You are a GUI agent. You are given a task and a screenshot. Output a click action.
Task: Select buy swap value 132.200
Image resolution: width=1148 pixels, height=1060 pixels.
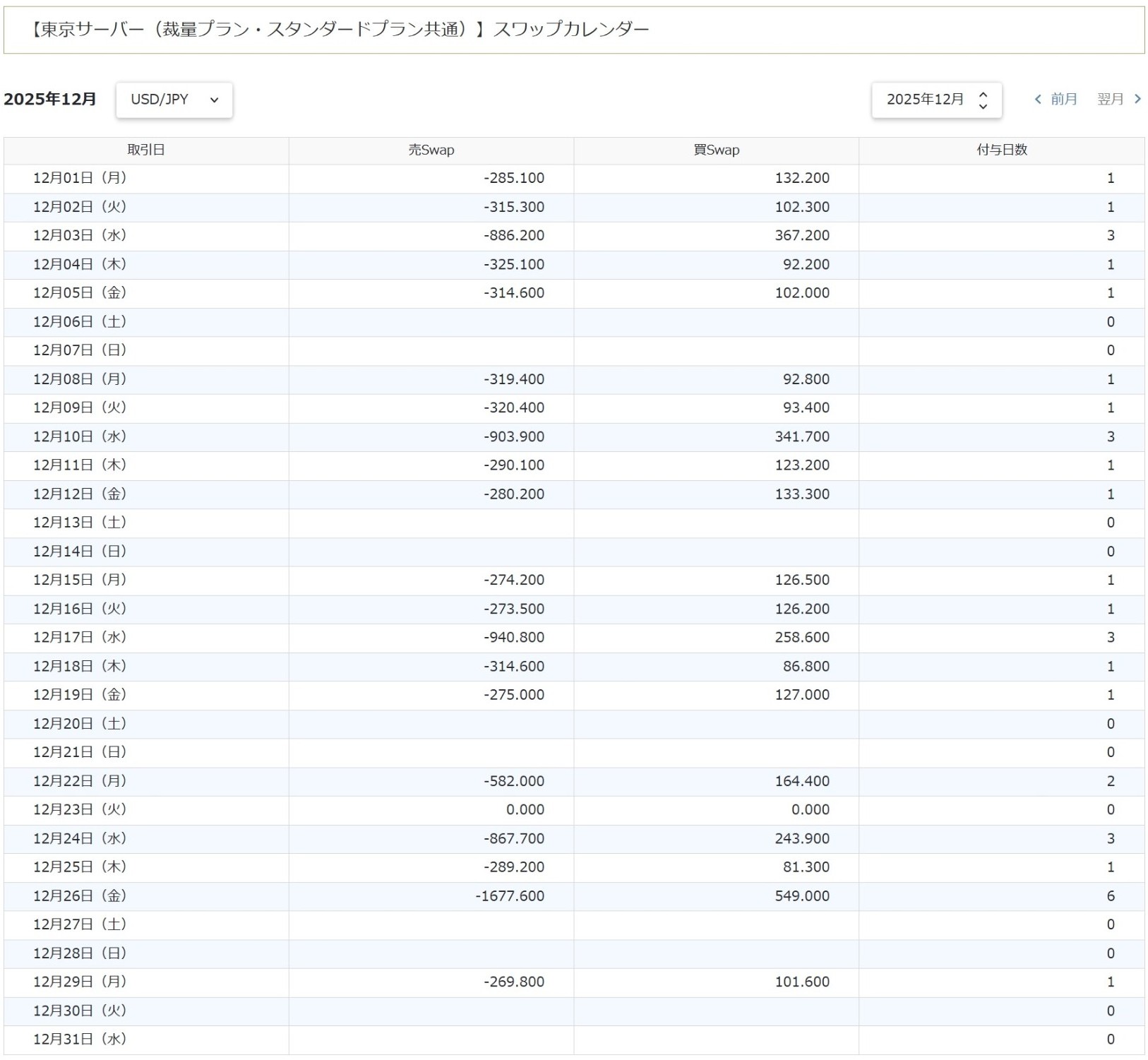tap(802, 178)
